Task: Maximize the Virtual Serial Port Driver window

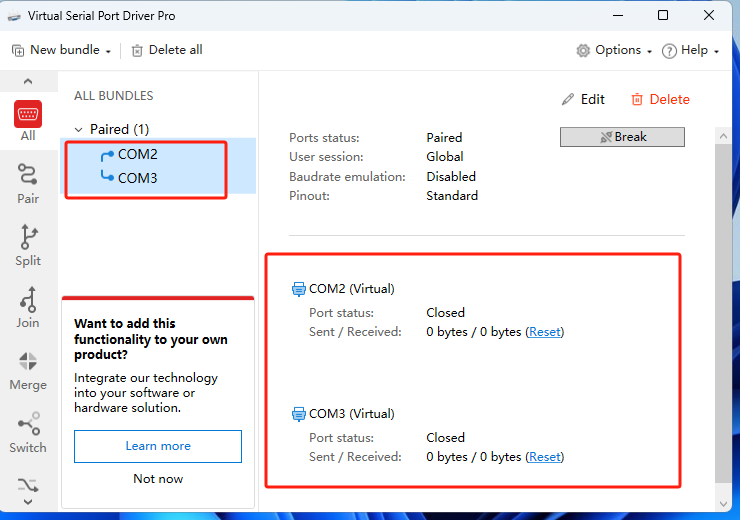Action: (663, 16)
